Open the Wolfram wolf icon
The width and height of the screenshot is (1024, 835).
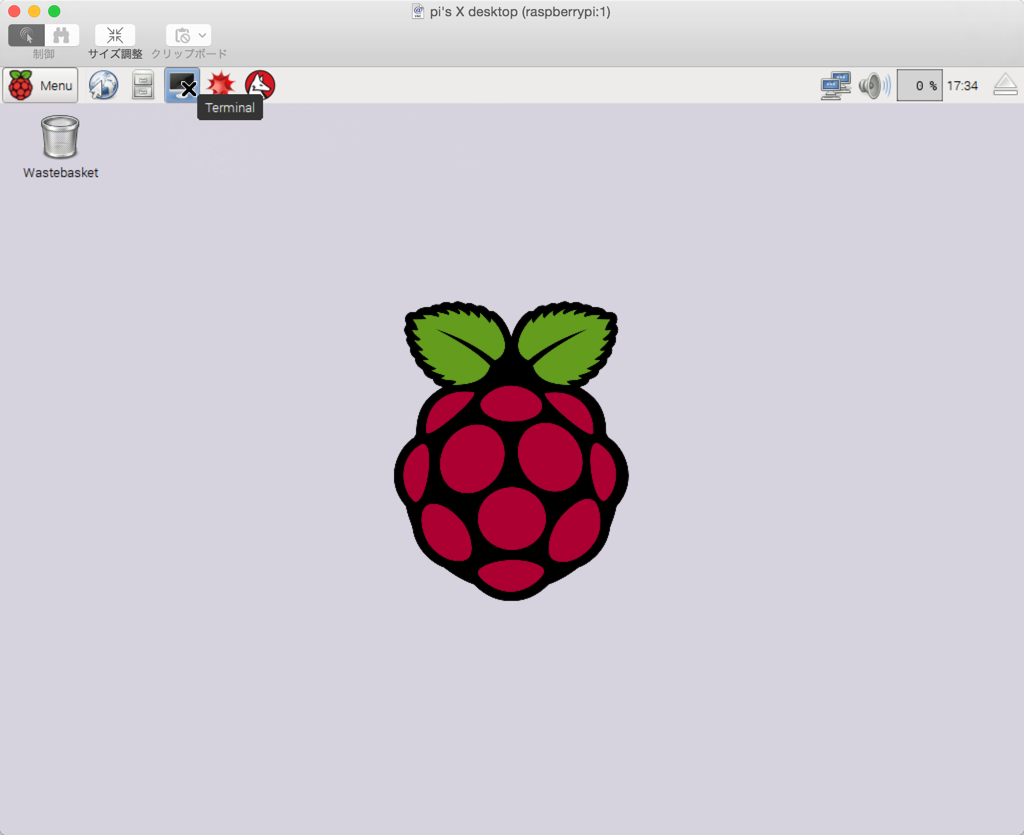260,85
